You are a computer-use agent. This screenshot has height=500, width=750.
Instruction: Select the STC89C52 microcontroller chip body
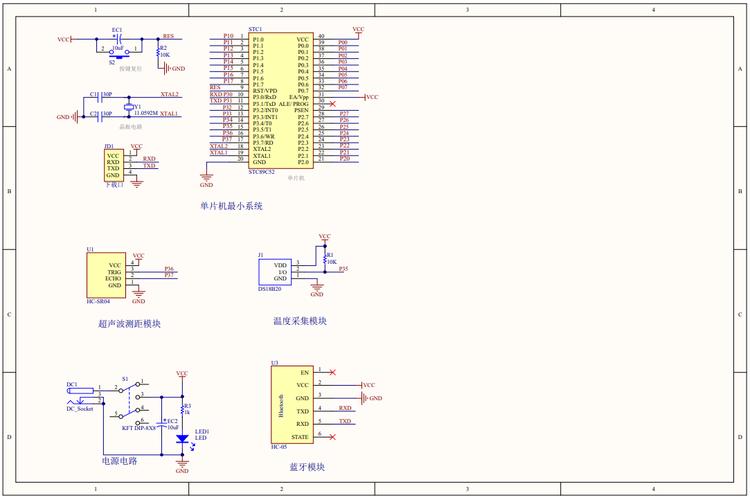[281, 100]
